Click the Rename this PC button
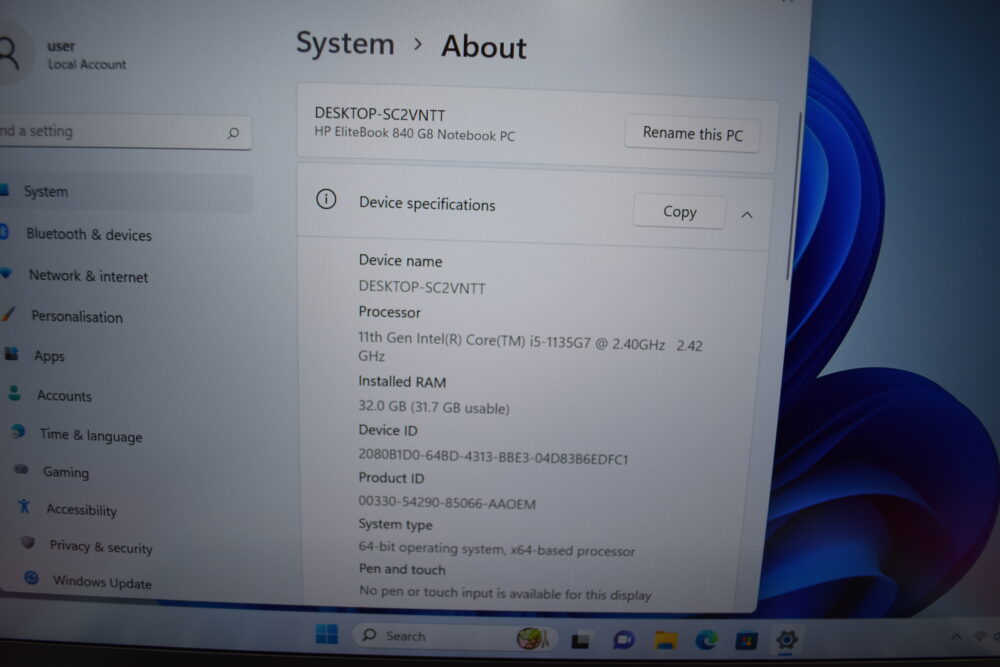Screen dimensions: 1000x667 point(693,134)
